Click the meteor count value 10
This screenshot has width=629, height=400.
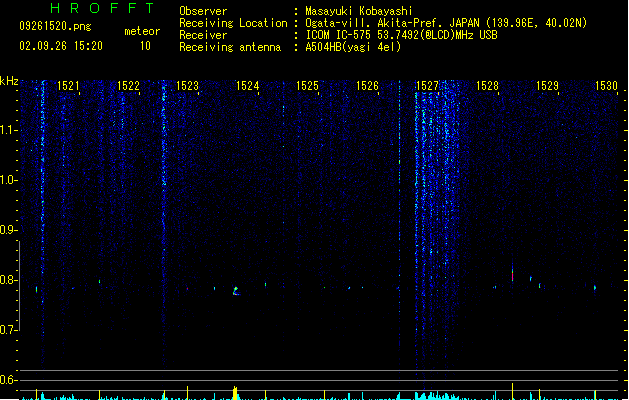coord(145,46)
